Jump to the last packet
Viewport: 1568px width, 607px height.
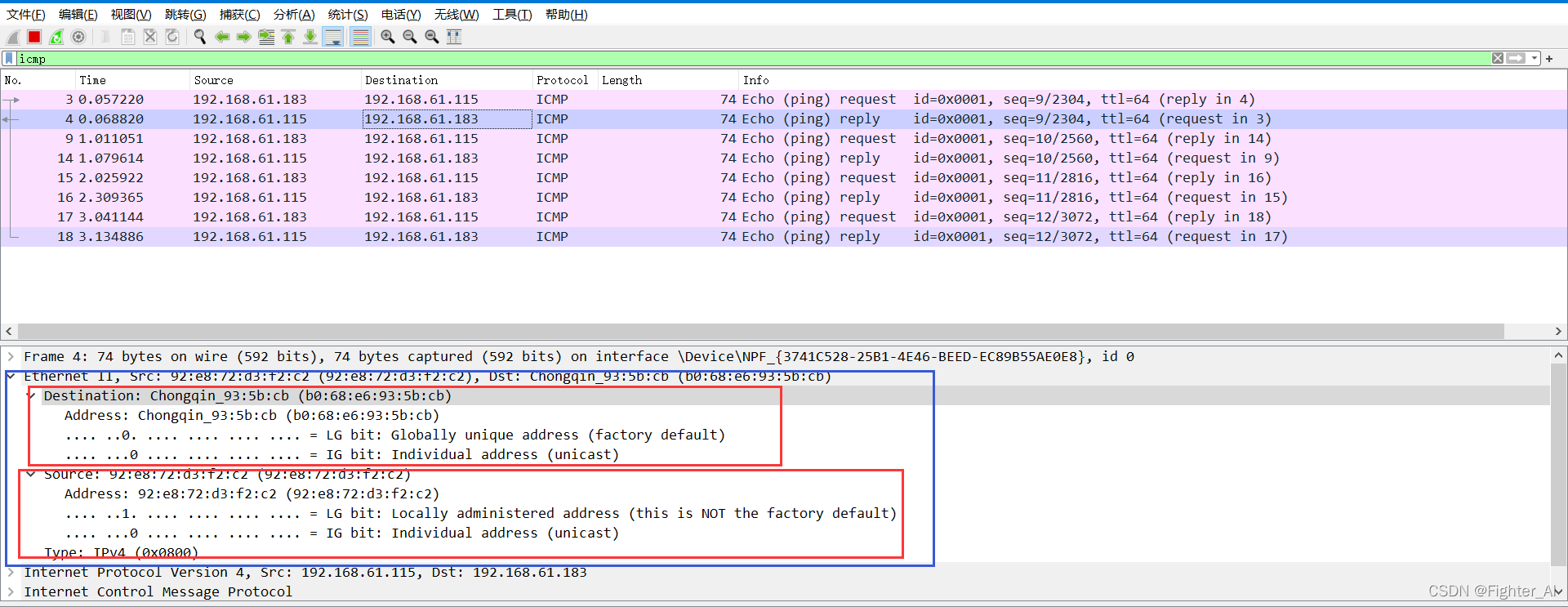tap(310, 37)
